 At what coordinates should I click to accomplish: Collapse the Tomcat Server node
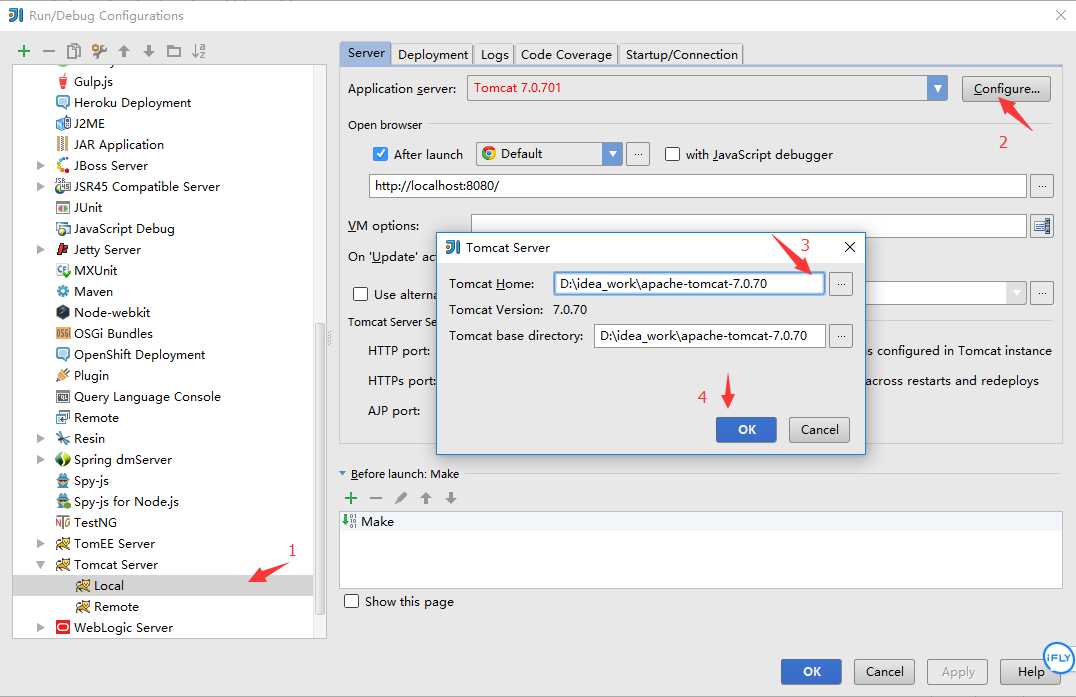(x=40, y=565)
